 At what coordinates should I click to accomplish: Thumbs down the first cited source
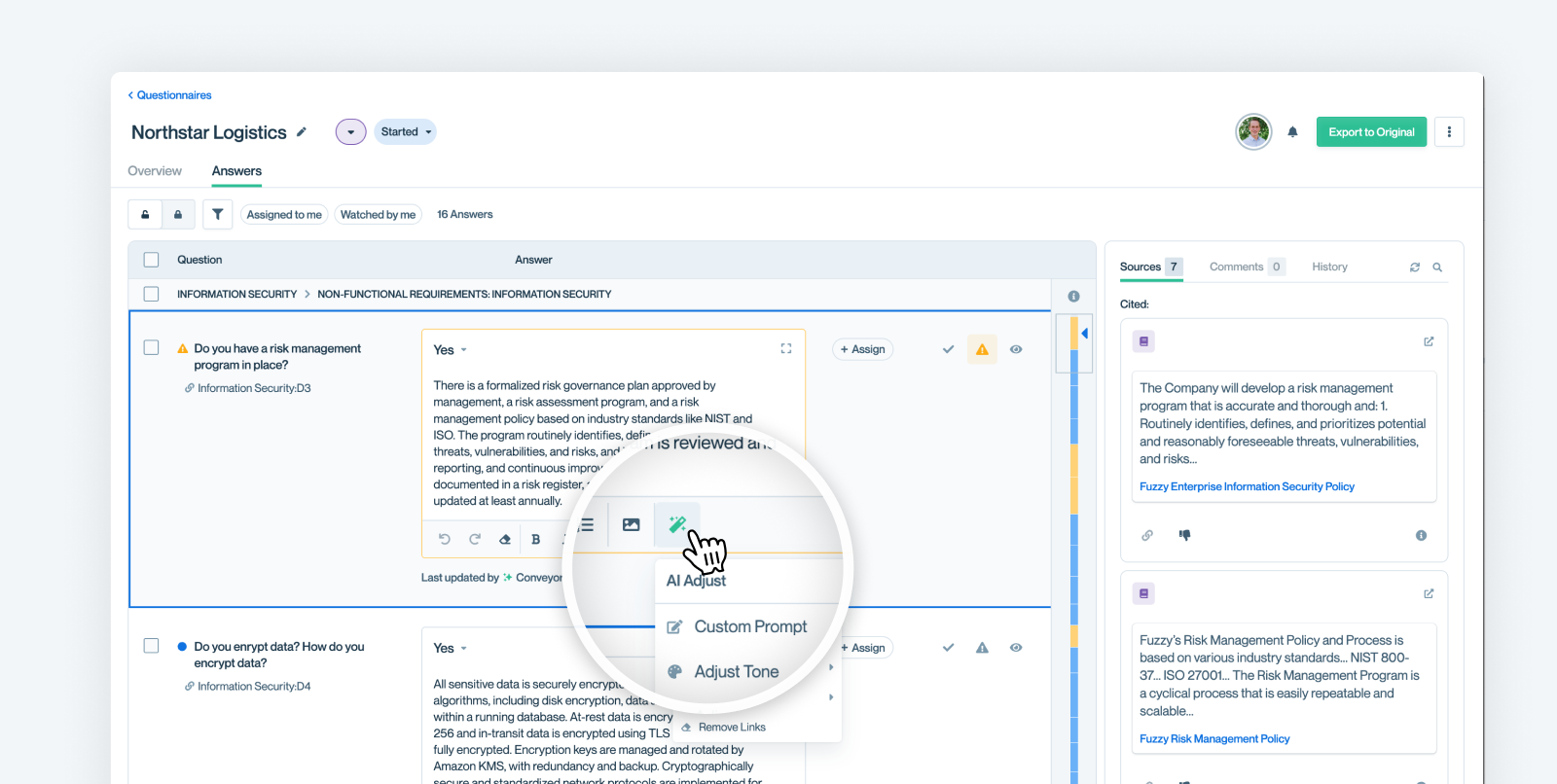(1184, 535)
